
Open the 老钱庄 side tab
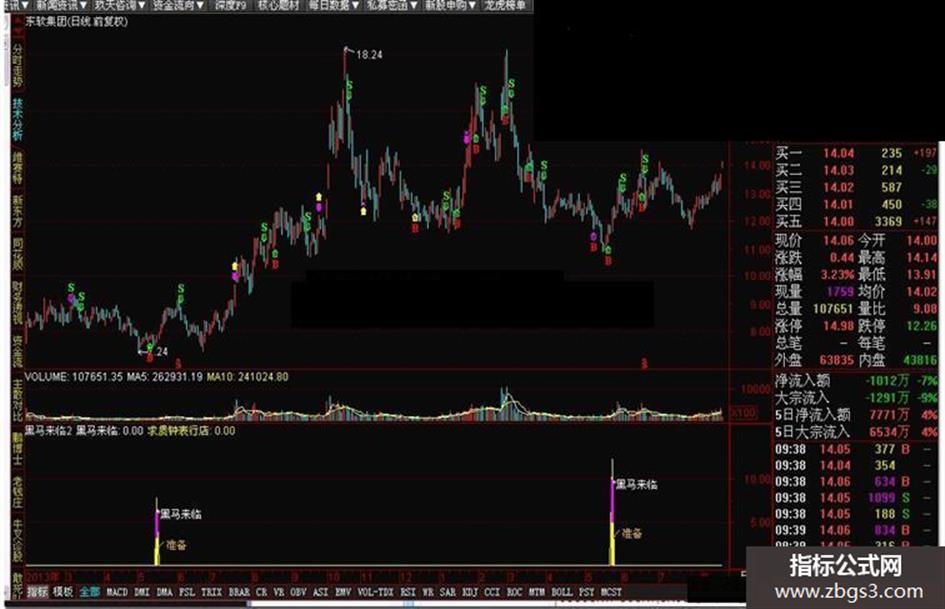17,493
